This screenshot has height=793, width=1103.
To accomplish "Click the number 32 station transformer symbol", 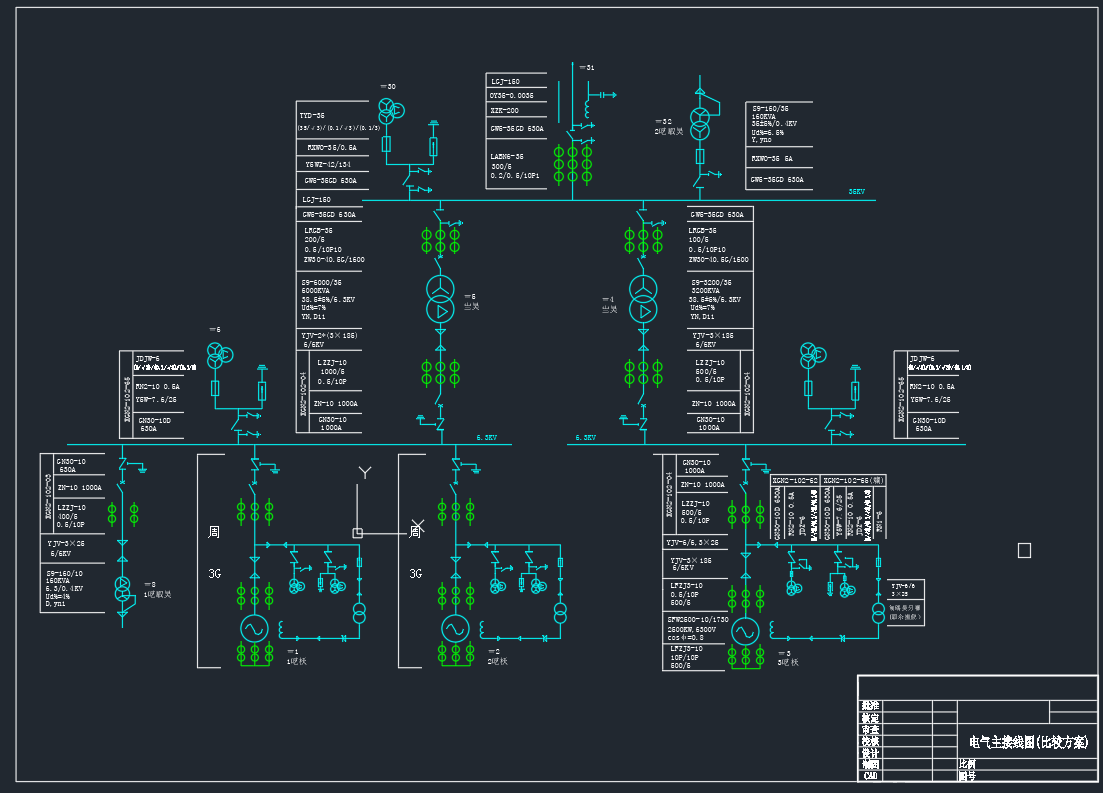I will 701,122.
